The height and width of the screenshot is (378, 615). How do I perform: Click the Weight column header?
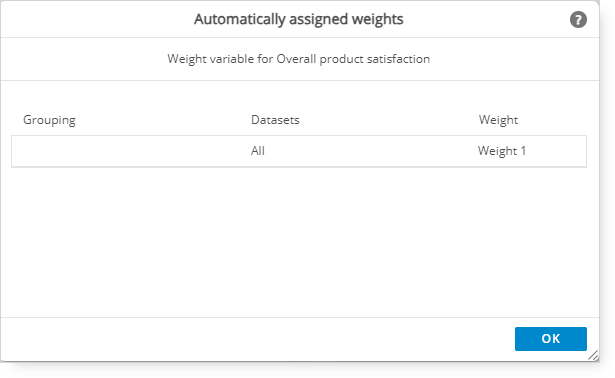[x=498, y=120]
